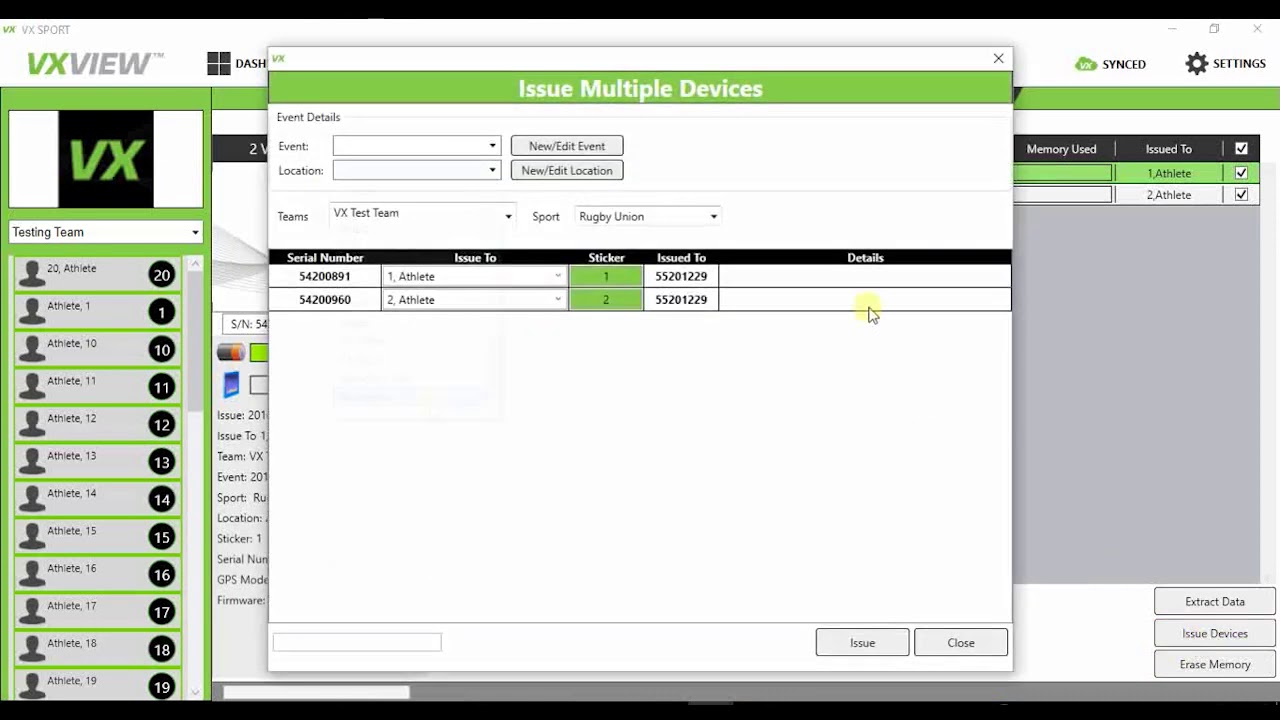Click the Sticker column header
Screen dimensions: 1280x720
click(606, 258)
